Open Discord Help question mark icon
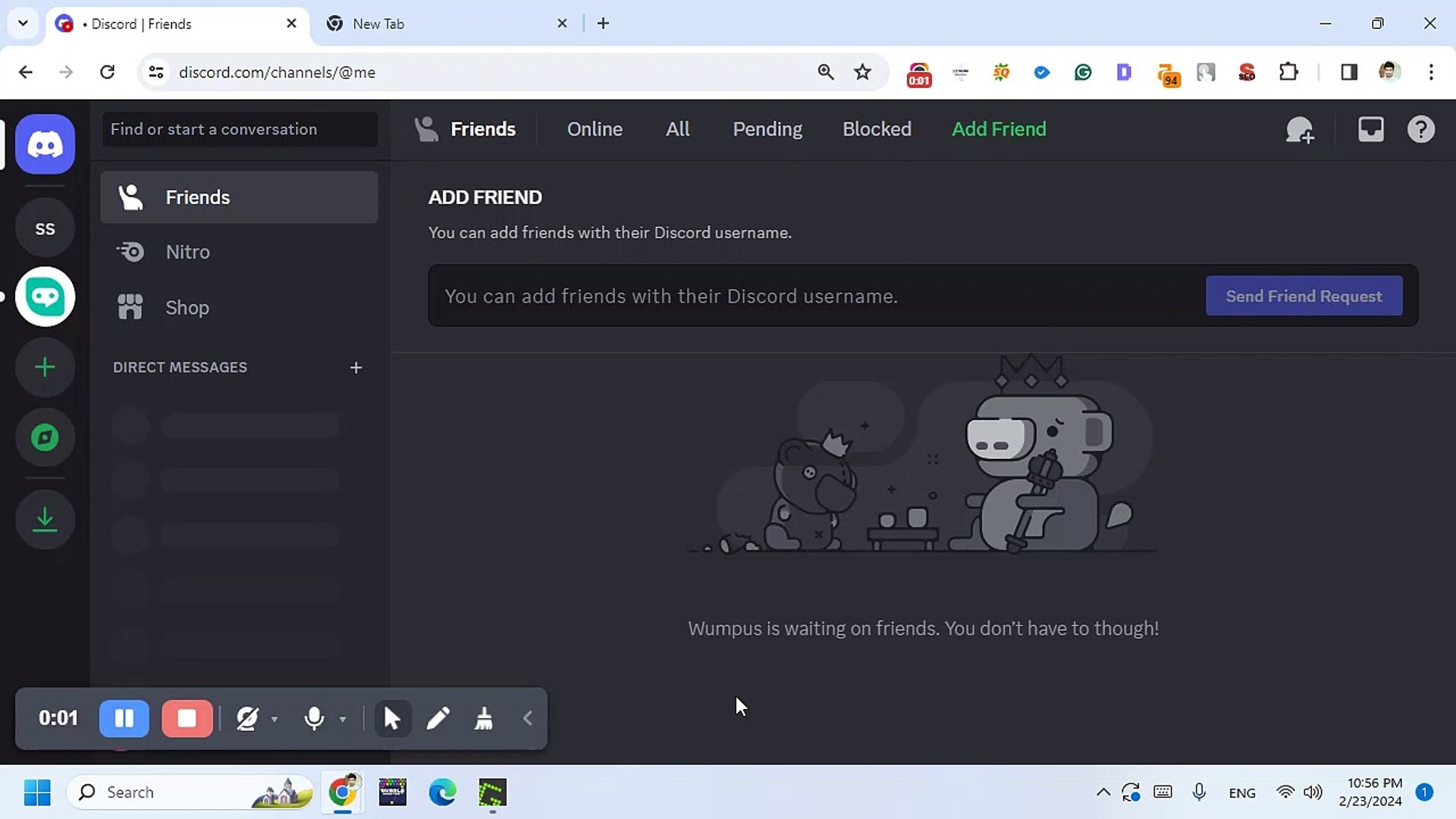Screen dimensions: 1456x819 click(x=1420, y=129)
